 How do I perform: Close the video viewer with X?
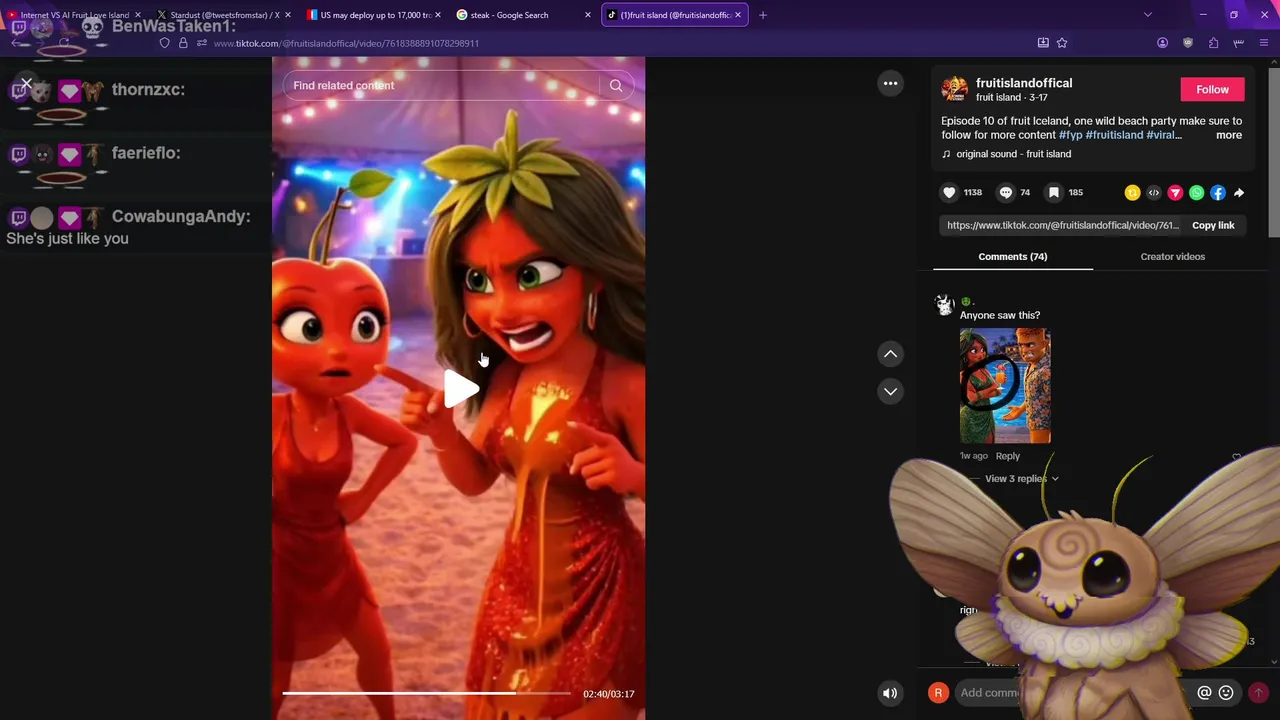point(27,83)
